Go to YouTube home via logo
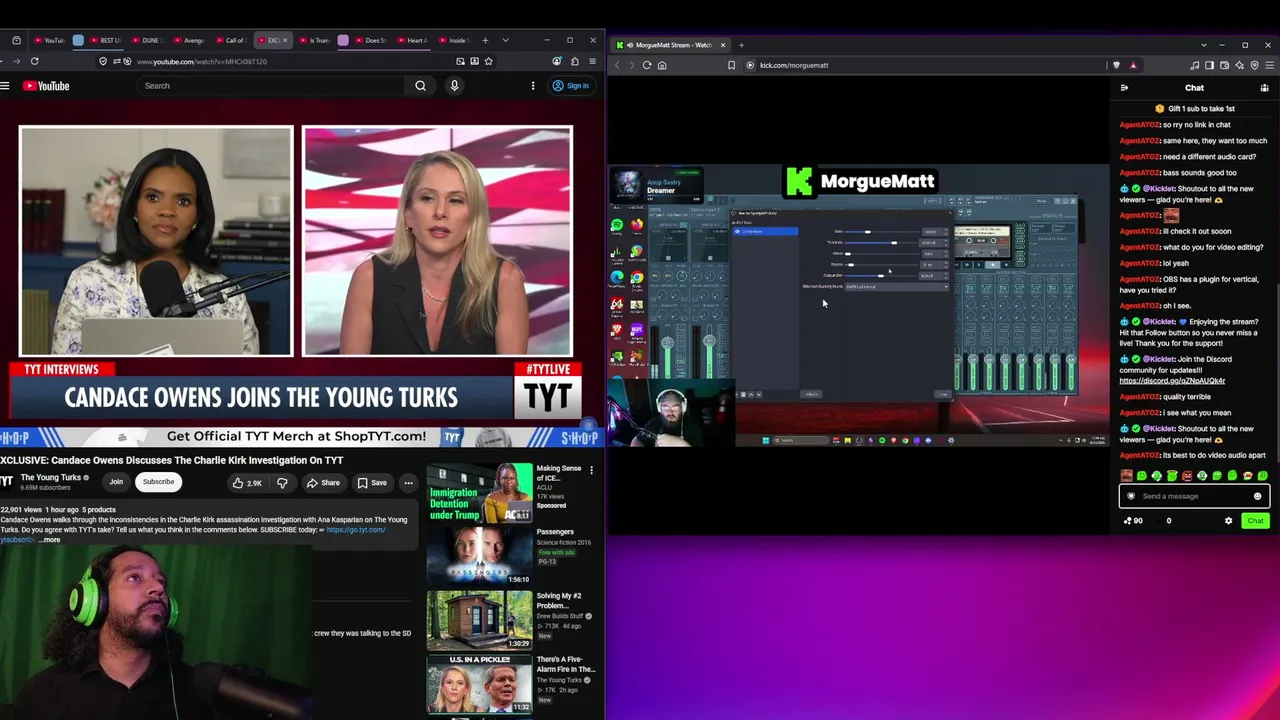 [47, 86]
